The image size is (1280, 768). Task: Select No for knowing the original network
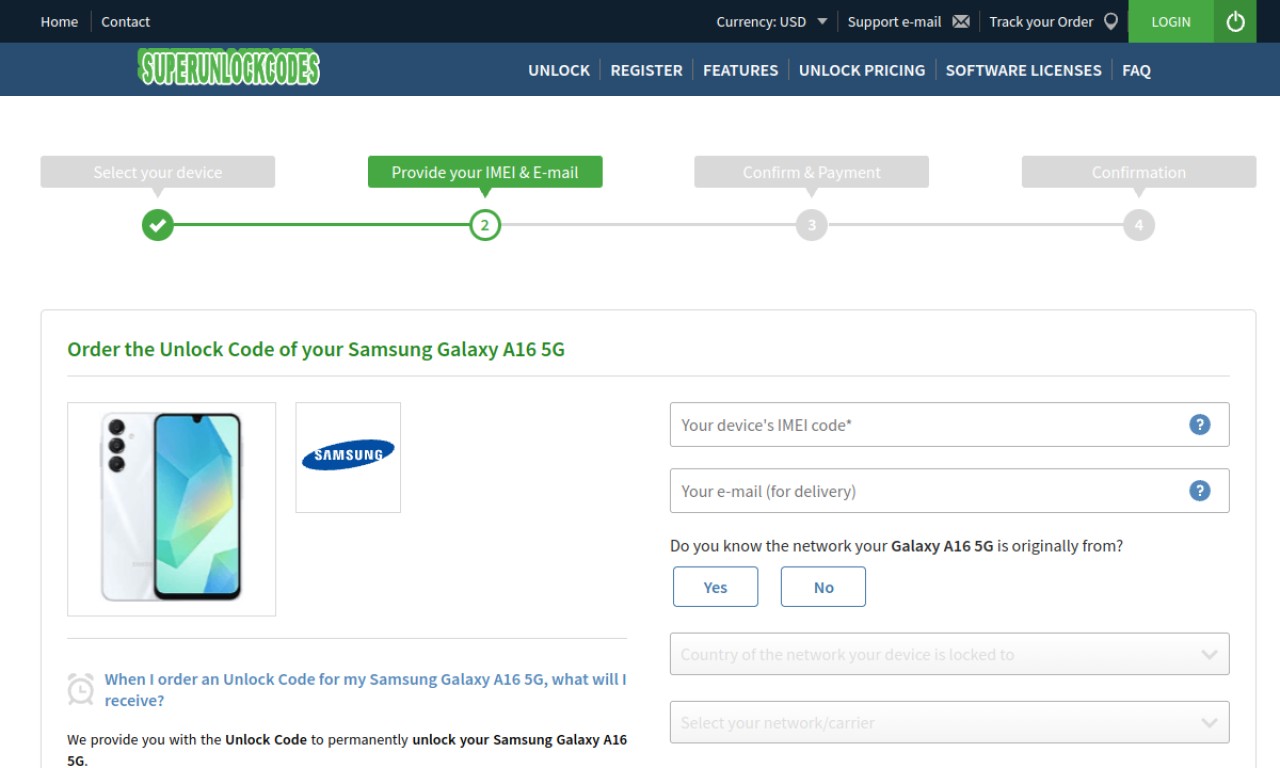pyautogui.click(x=823, y=587)
